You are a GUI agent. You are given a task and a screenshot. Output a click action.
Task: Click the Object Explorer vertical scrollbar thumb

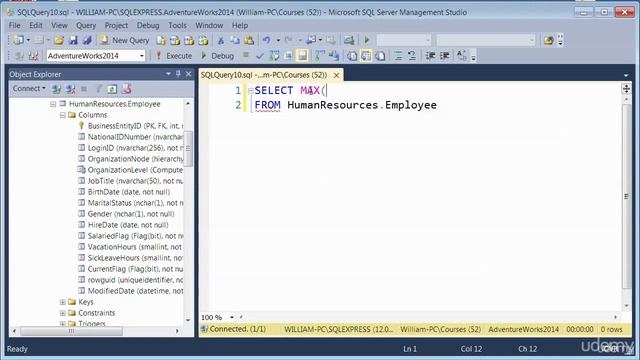point(188,149)
